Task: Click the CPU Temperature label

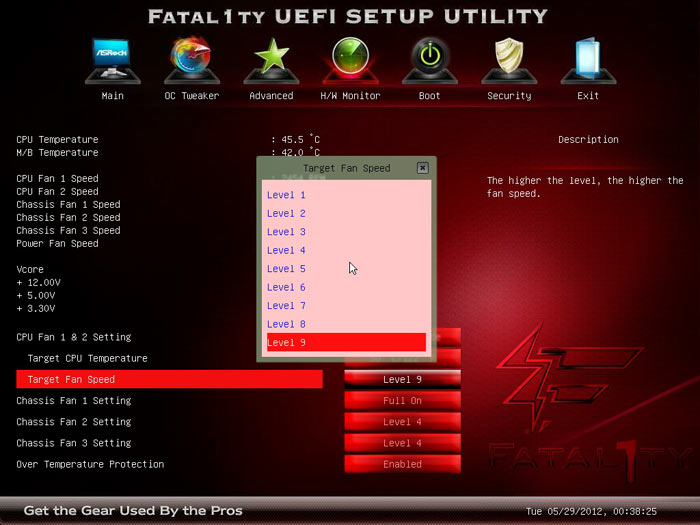Action: coord(57,139)
